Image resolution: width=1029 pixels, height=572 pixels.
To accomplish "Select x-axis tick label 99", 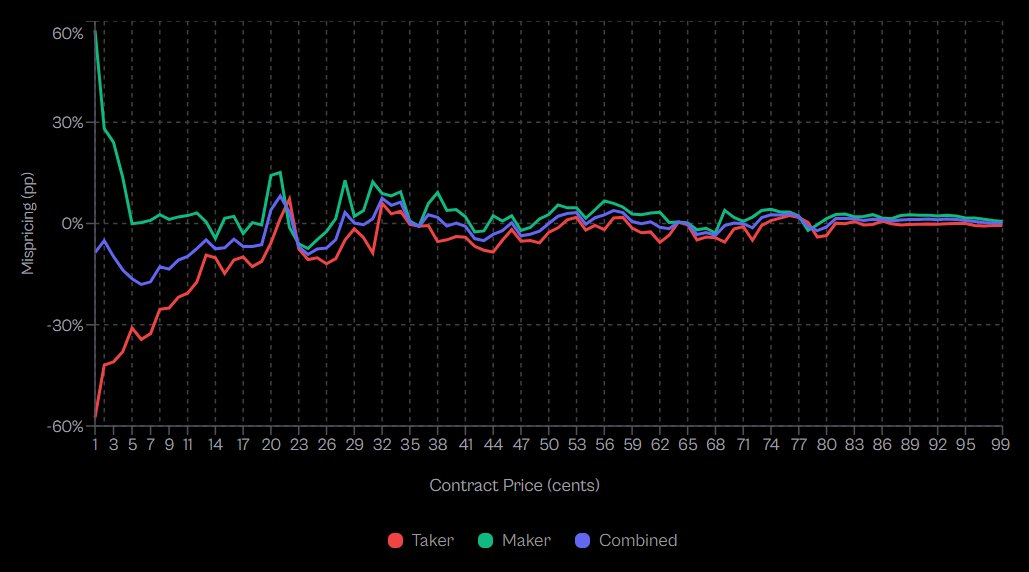I will tap(1002, 444).
